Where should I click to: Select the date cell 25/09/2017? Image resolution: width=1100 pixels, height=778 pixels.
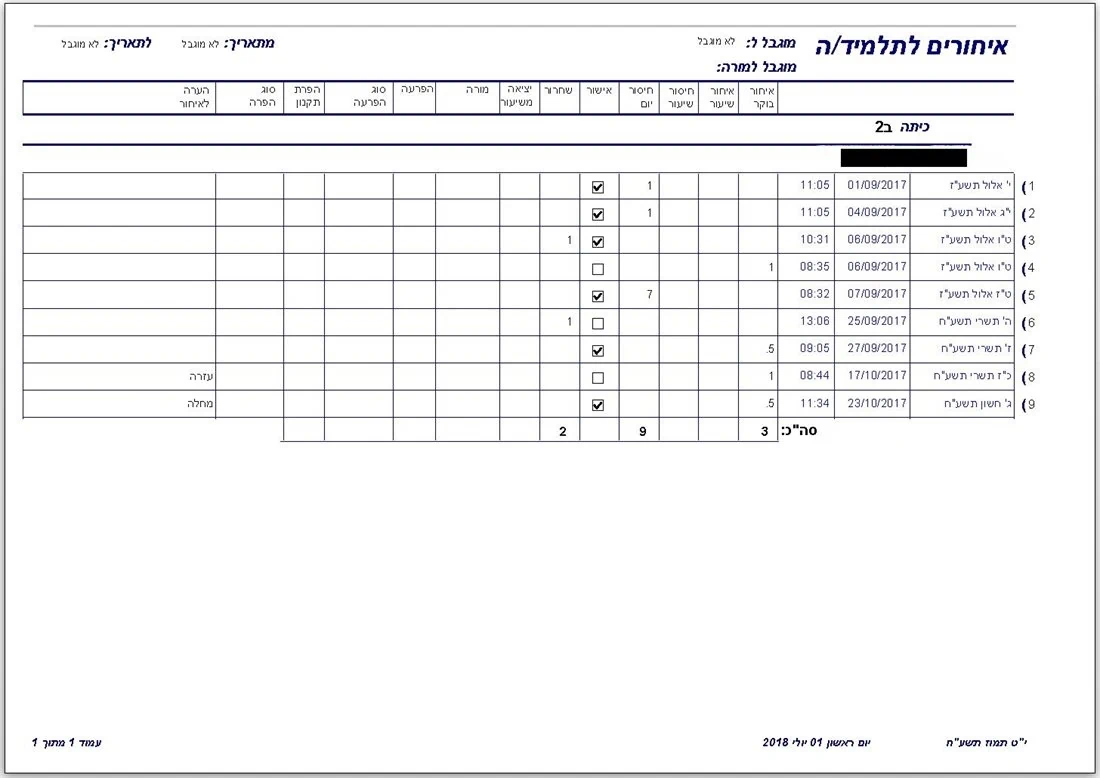(x=877, y=321)
